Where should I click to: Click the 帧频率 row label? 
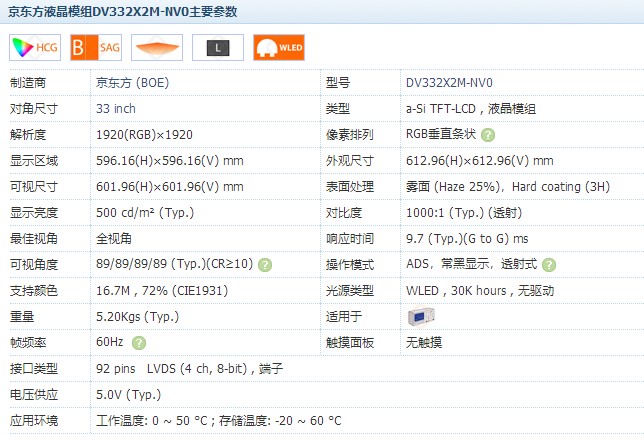pos(28,343)
